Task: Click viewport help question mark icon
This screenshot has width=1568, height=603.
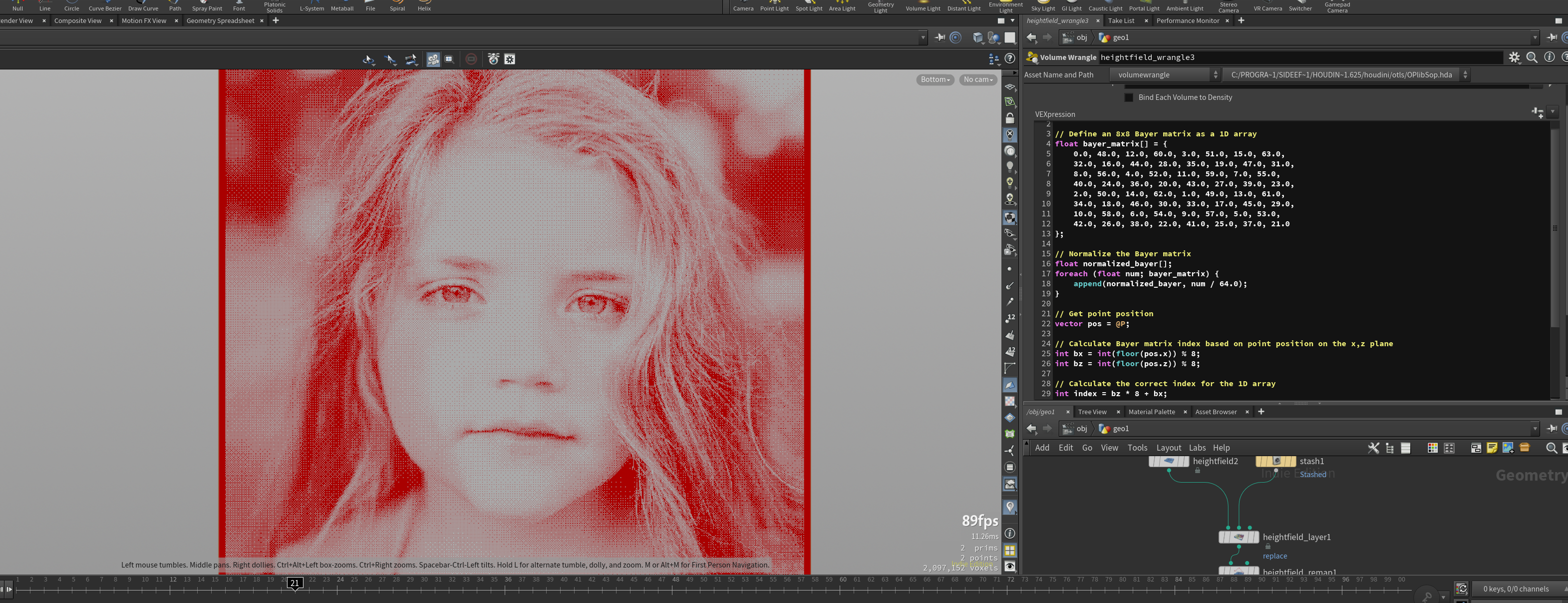Action: click(1010, 59)
